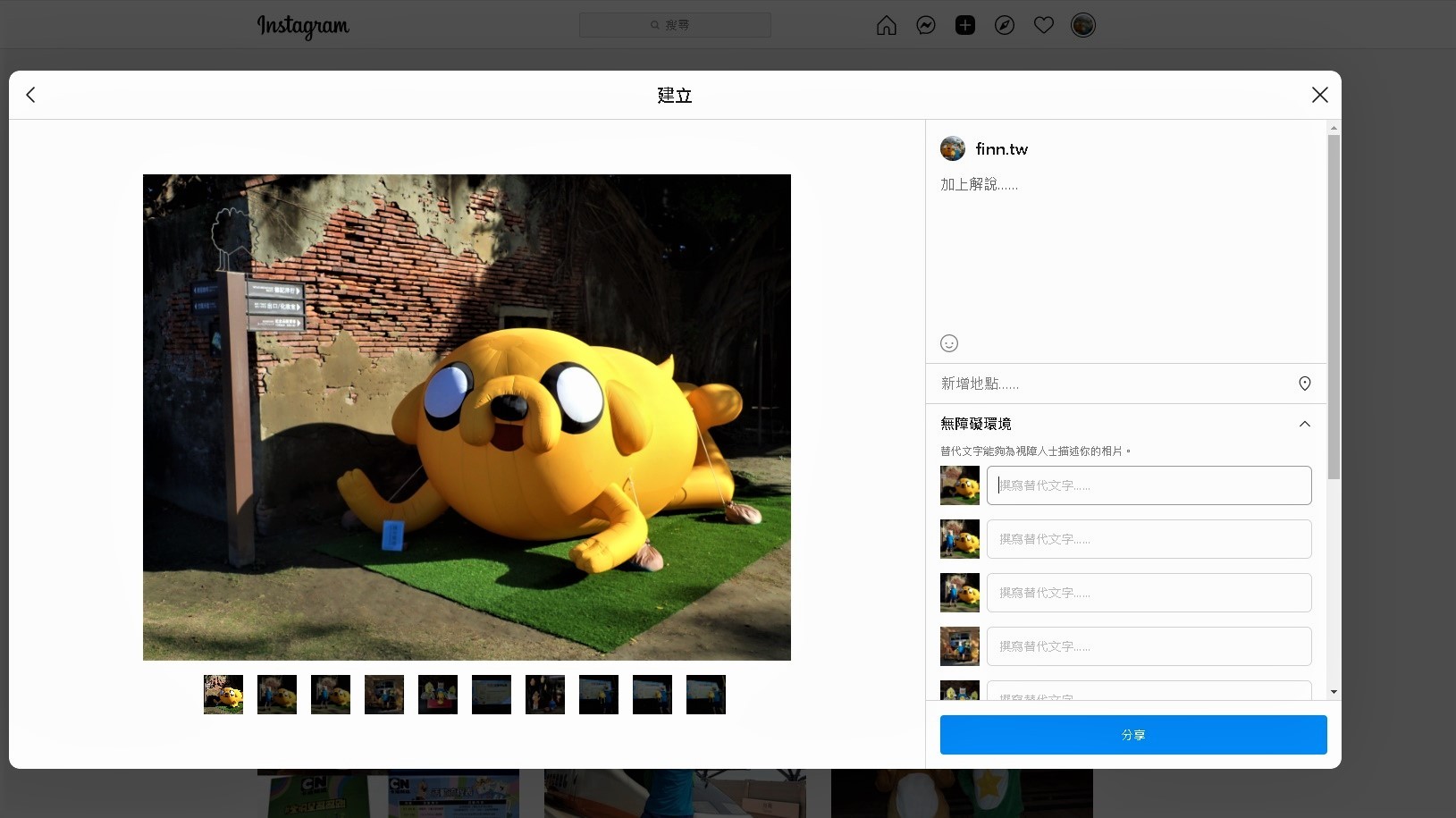The height and width of the screenshot is (818, 1456).
Task: Select the eighth thumbnail in the carousel strip
Action: (x=599, y=695)
